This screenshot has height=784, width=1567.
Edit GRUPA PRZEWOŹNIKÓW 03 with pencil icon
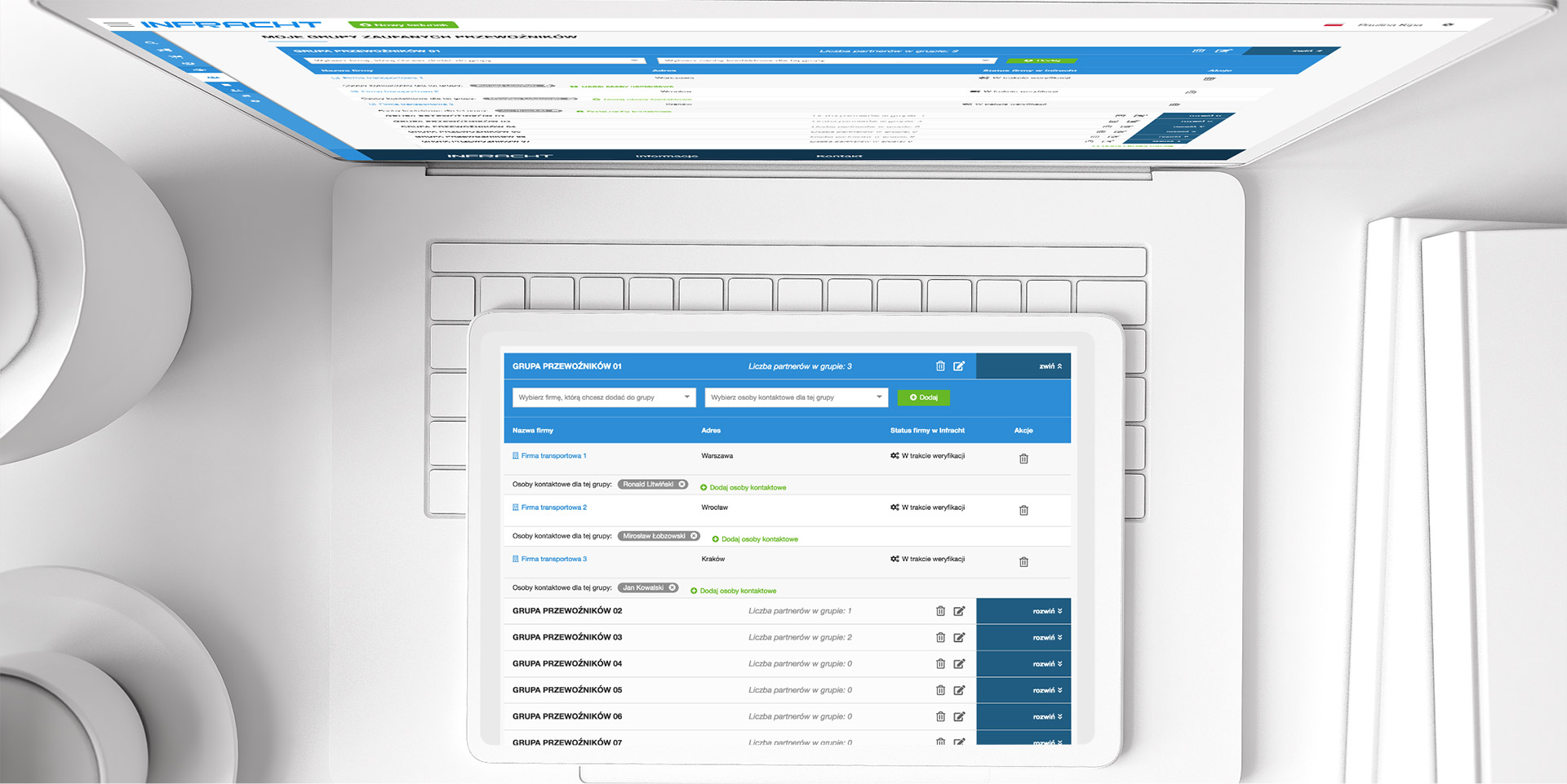(959, 637)
